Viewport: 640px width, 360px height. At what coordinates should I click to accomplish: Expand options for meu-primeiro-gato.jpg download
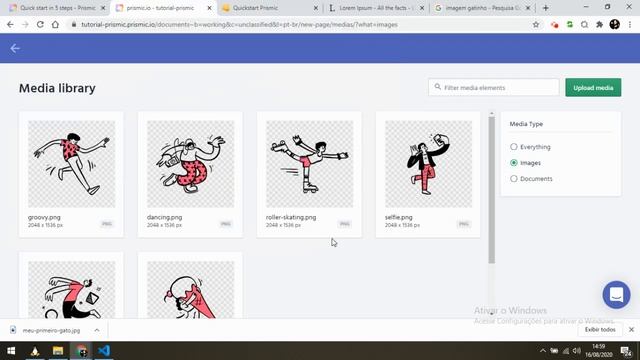(97, 330)
